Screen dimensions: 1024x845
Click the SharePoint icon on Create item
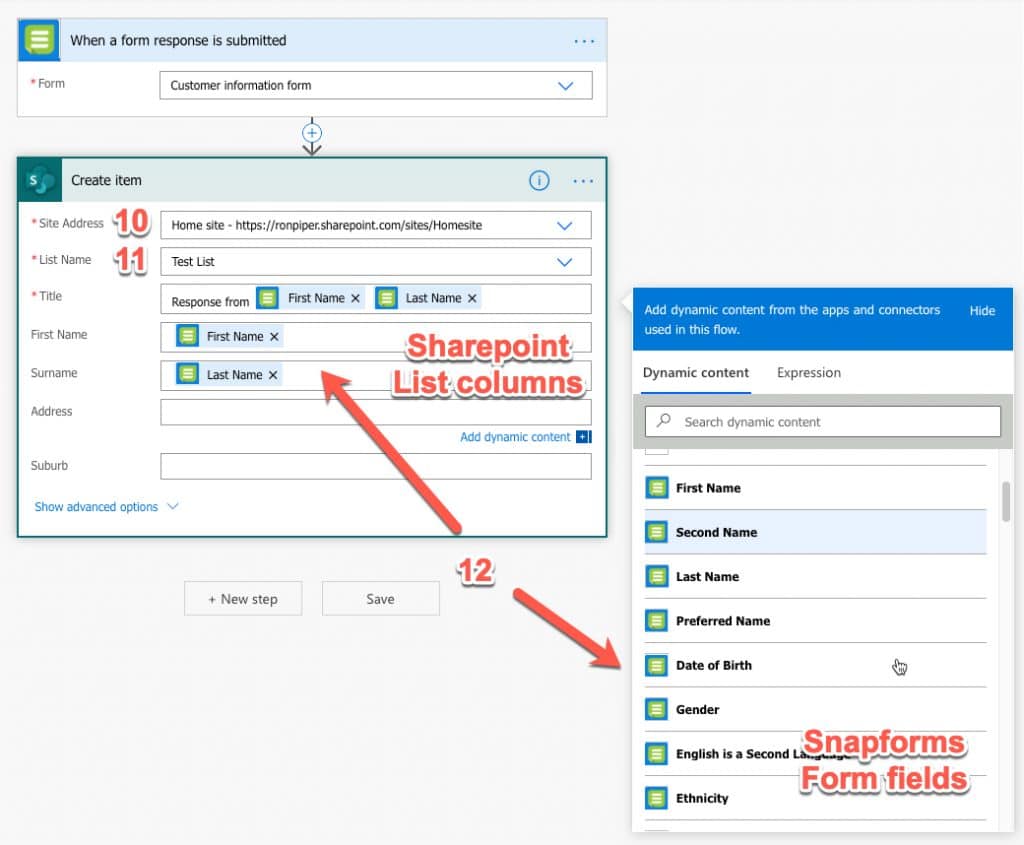click(x=38, y=180)
